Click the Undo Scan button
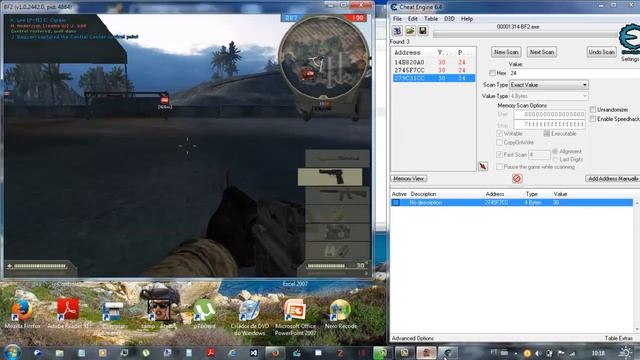640x360 pixels. click(x=602, y=52)
